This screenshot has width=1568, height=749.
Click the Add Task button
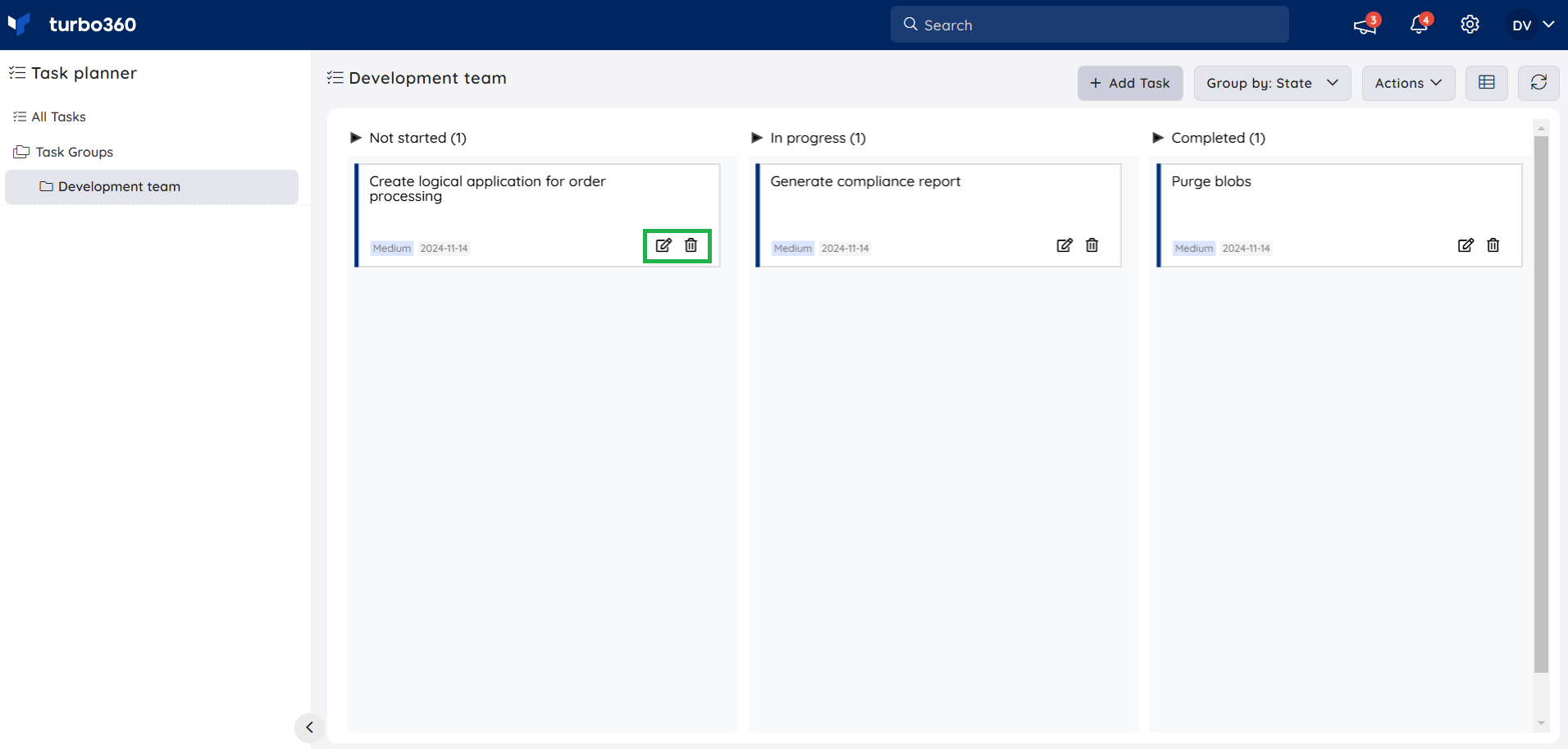(1130, 83)
